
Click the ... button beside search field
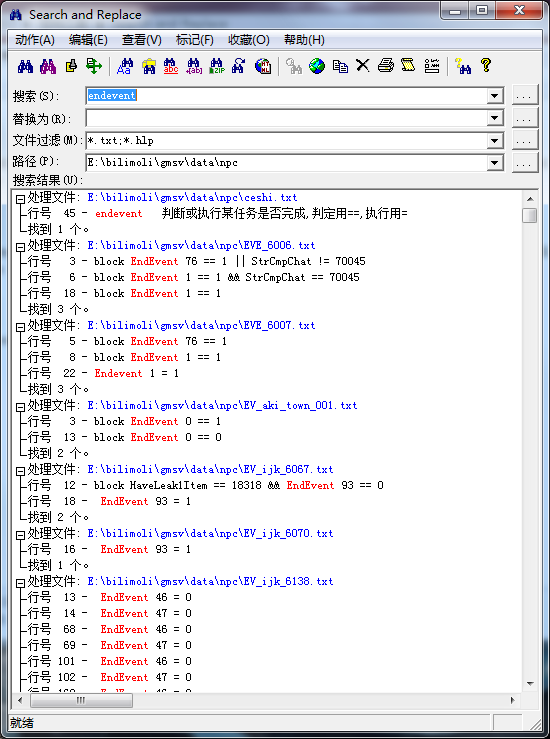pos(524,96)
